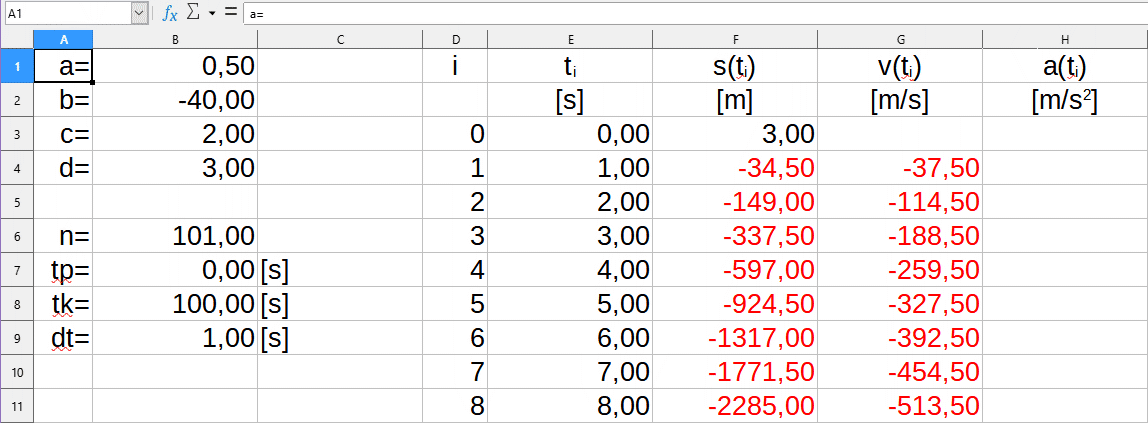Select the row 1 header
This screenshot has height=423, width=1148.
click(16, 66)
